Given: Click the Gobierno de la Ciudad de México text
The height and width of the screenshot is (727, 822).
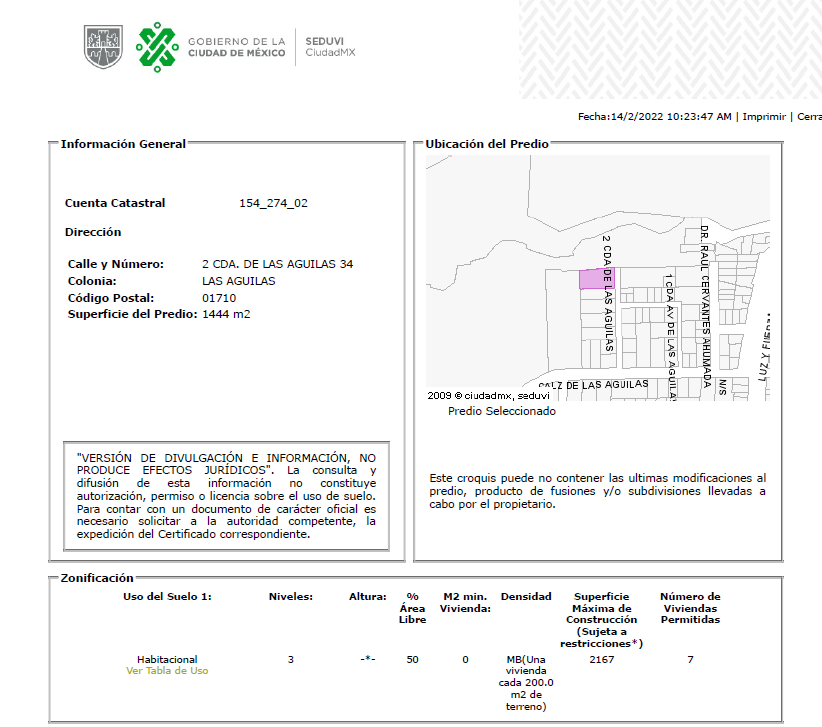Looking at the screenshot, I should tap(236, 47).
